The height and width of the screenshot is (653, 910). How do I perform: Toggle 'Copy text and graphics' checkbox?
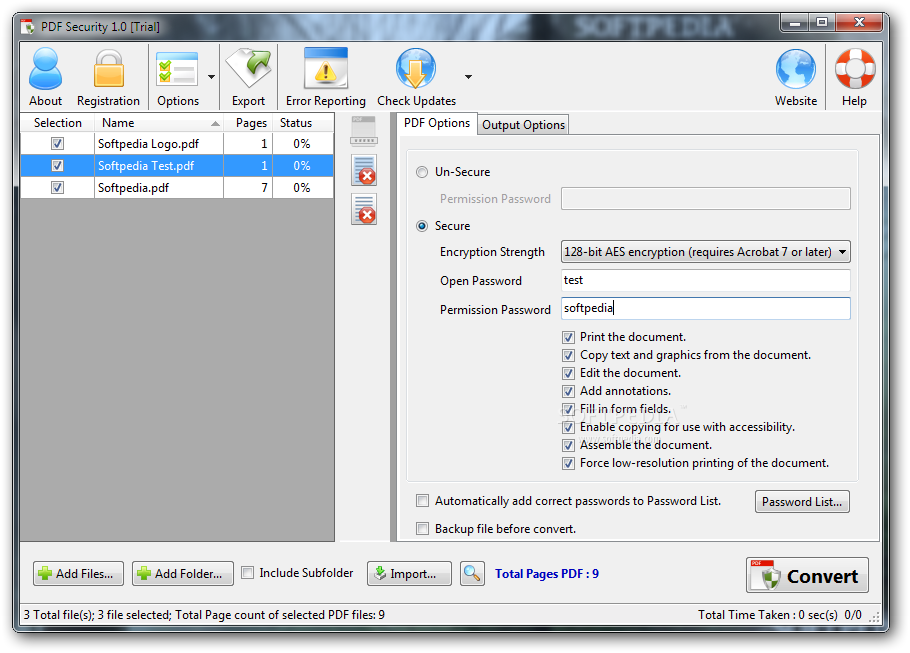pos(568,355)
